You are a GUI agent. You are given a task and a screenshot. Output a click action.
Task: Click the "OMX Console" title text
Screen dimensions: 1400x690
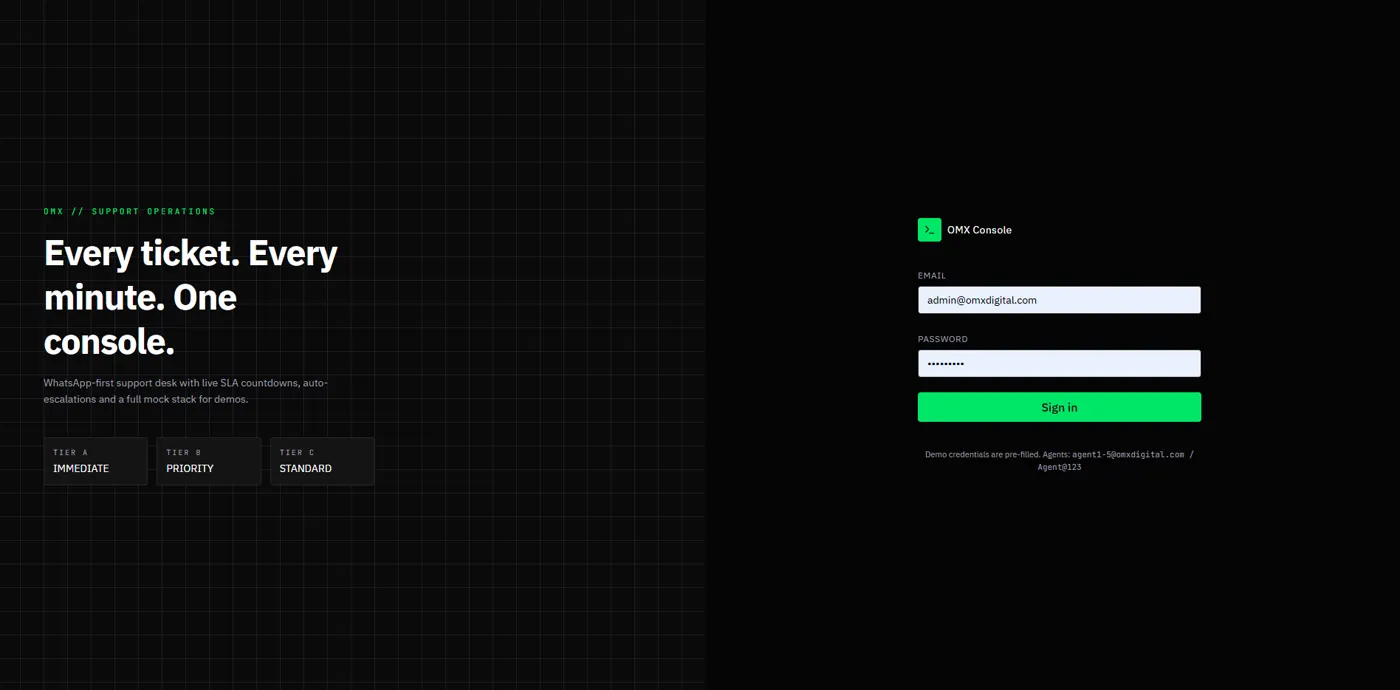pyautogui.click(x=979, y=230)
